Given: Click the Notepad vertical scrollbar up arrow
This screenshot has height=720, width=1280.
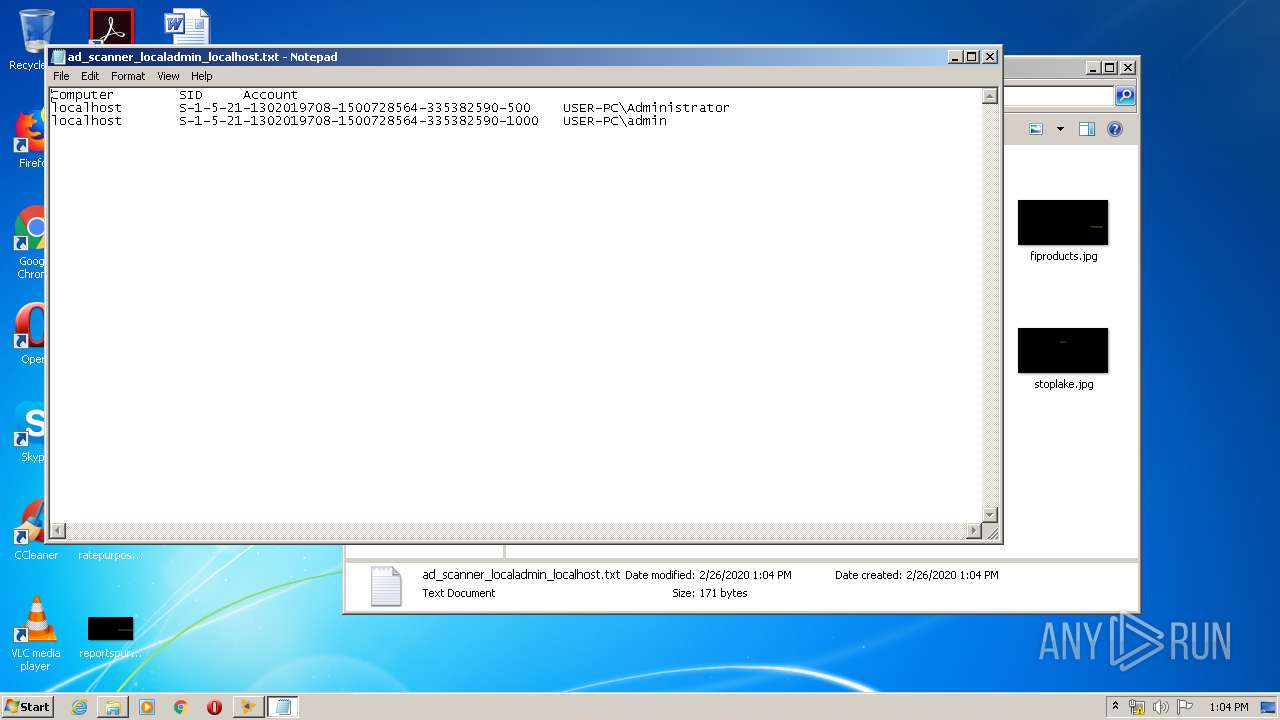Looking at the screenshot, I should tap(990, 97).
